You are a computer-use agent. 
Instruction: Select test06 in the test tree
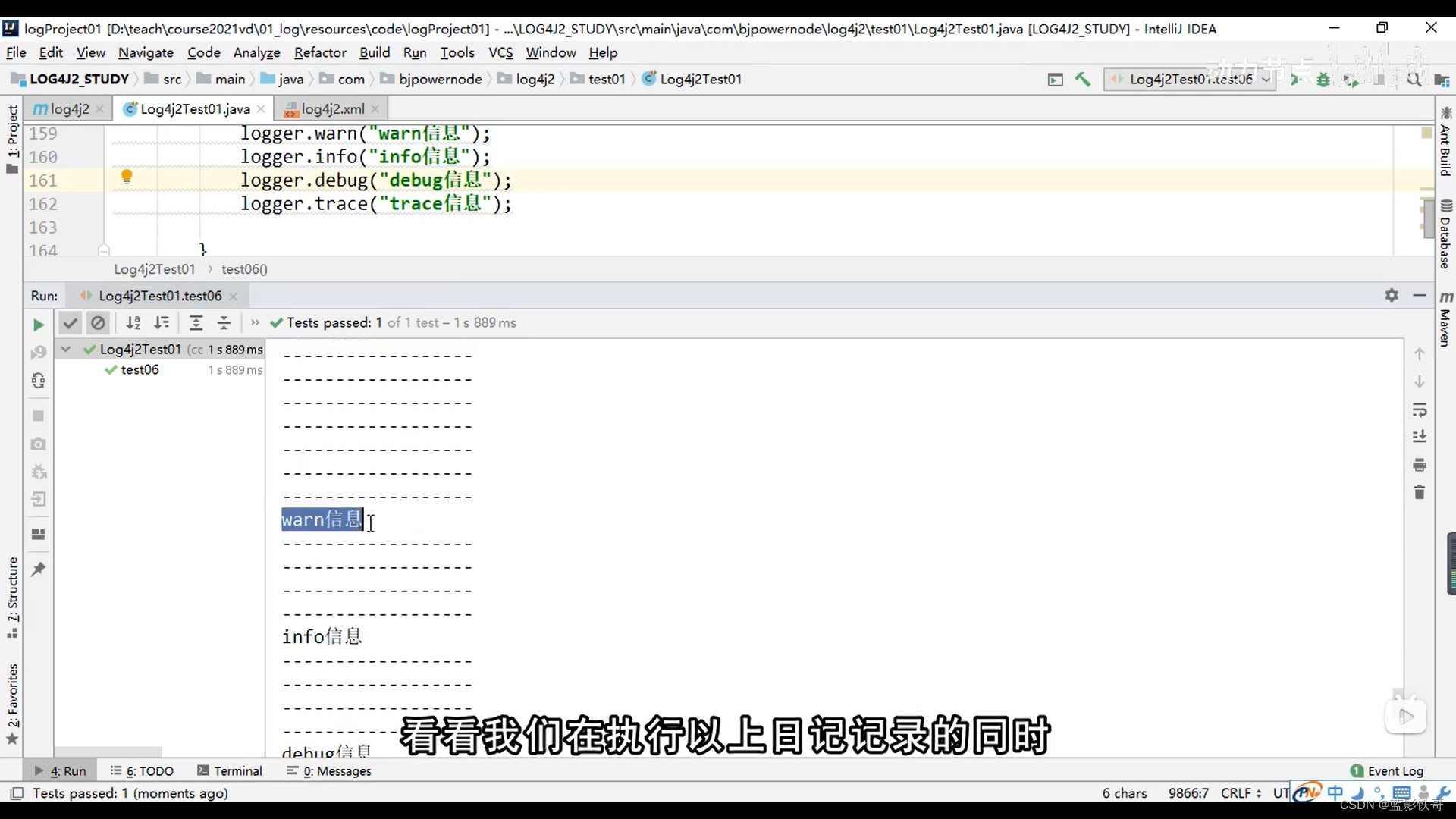pyautogui.click(x=140, y=369)
